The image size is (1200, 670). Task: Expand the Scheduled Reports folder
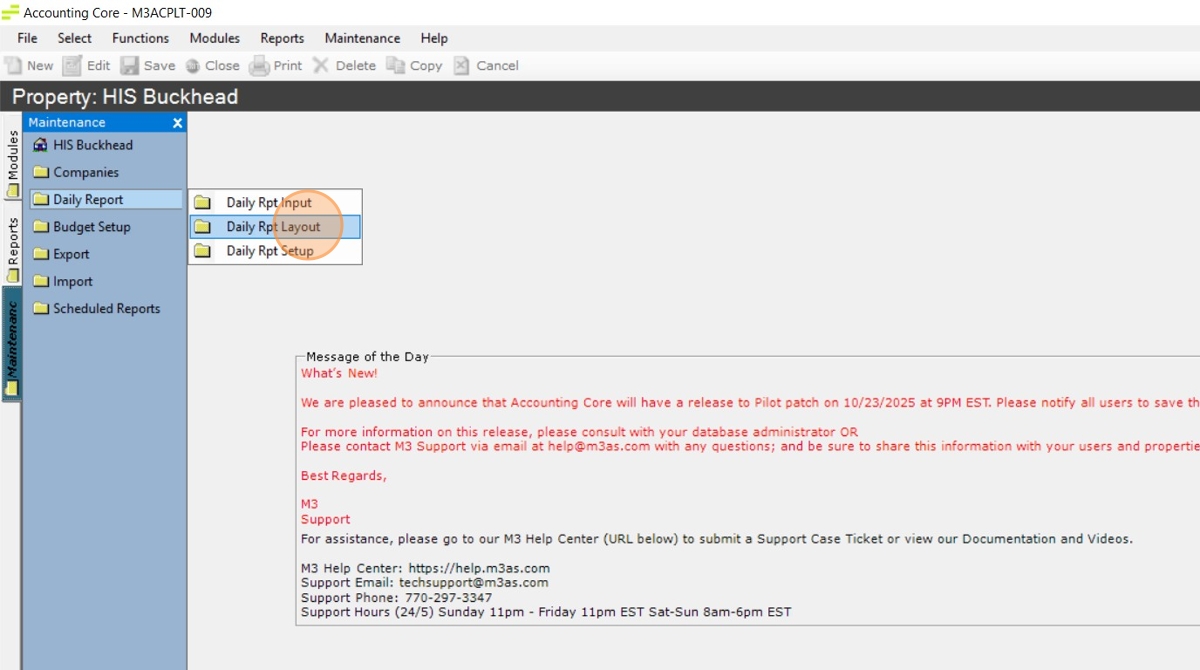[x=106, y=309]
